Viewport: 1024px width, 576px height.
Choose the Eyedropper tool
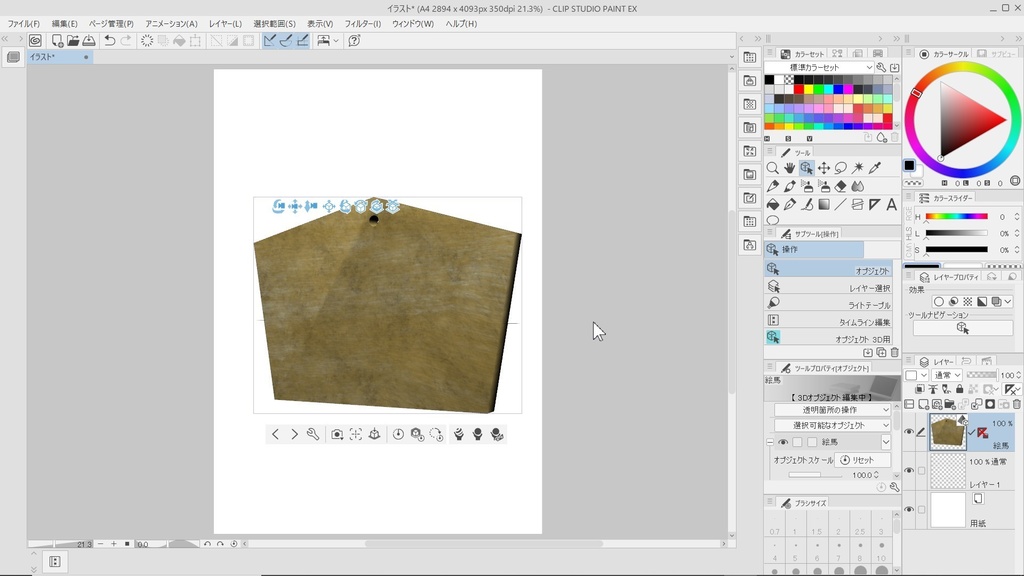(875, 168)
